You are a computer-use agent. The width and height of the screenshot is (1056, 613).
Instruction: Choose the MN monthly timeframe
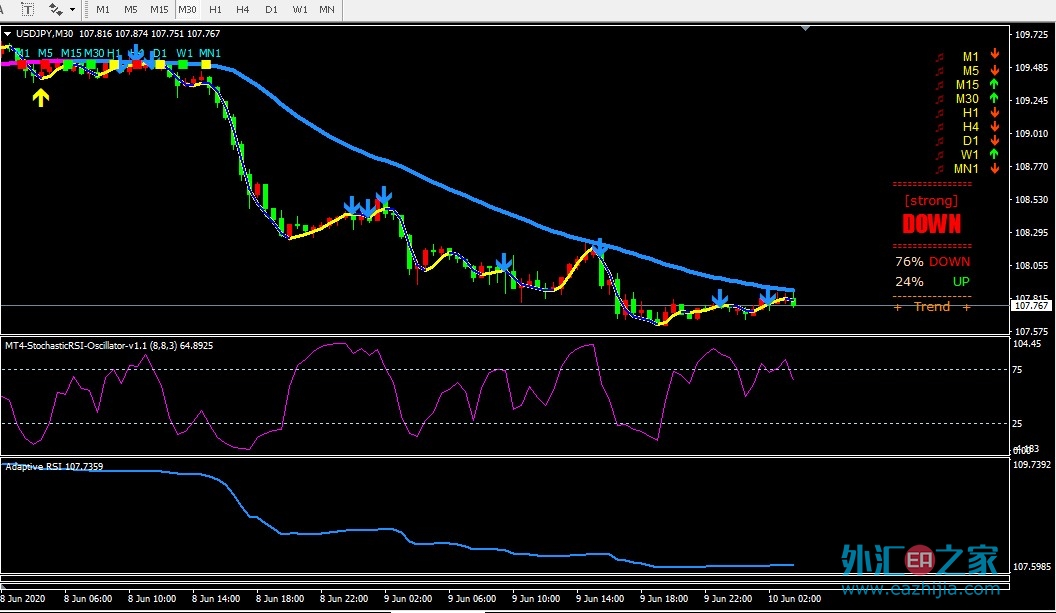pos(327,9)
